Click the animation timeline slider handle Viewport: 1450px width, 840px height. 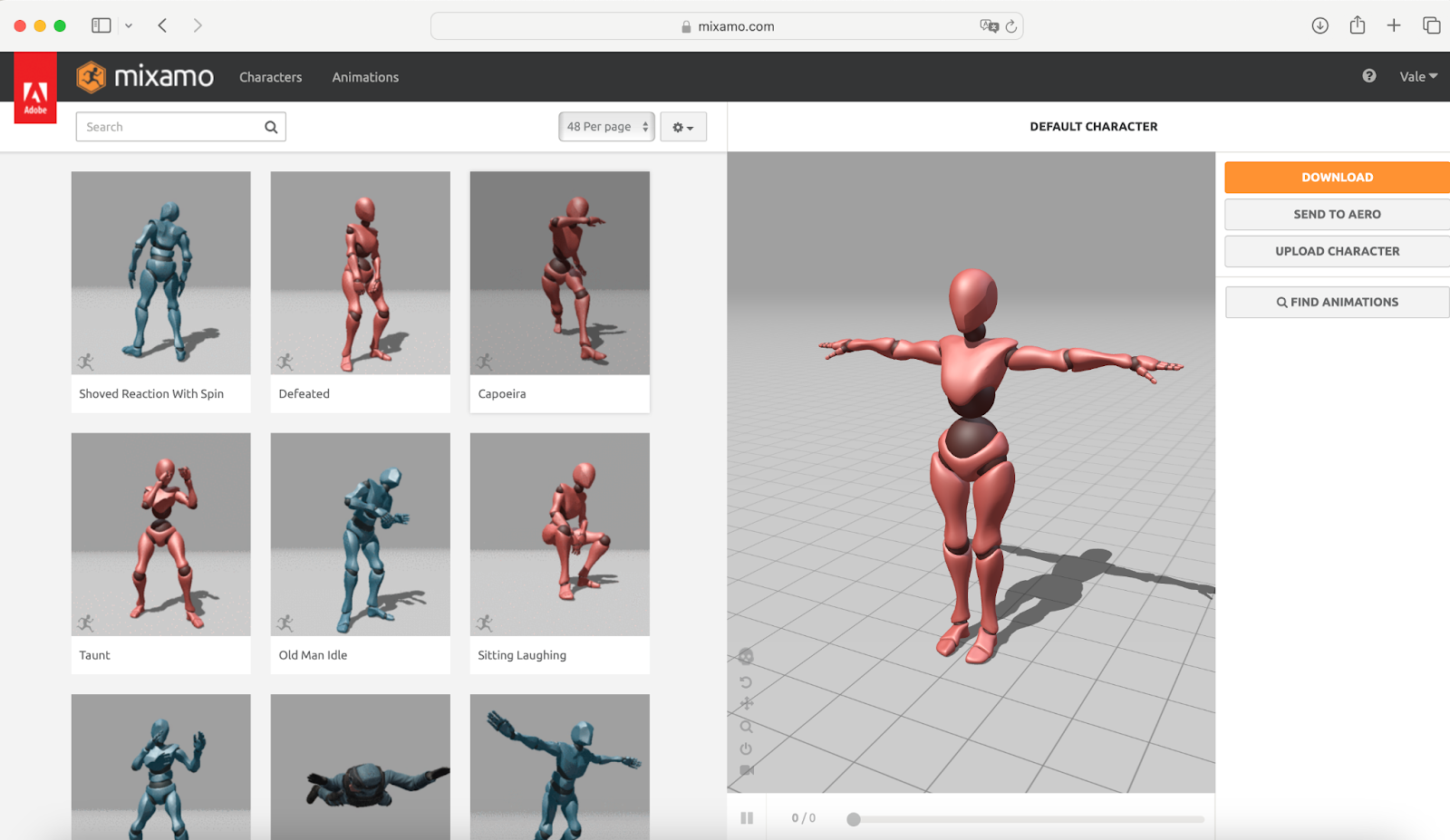(853, 819)
